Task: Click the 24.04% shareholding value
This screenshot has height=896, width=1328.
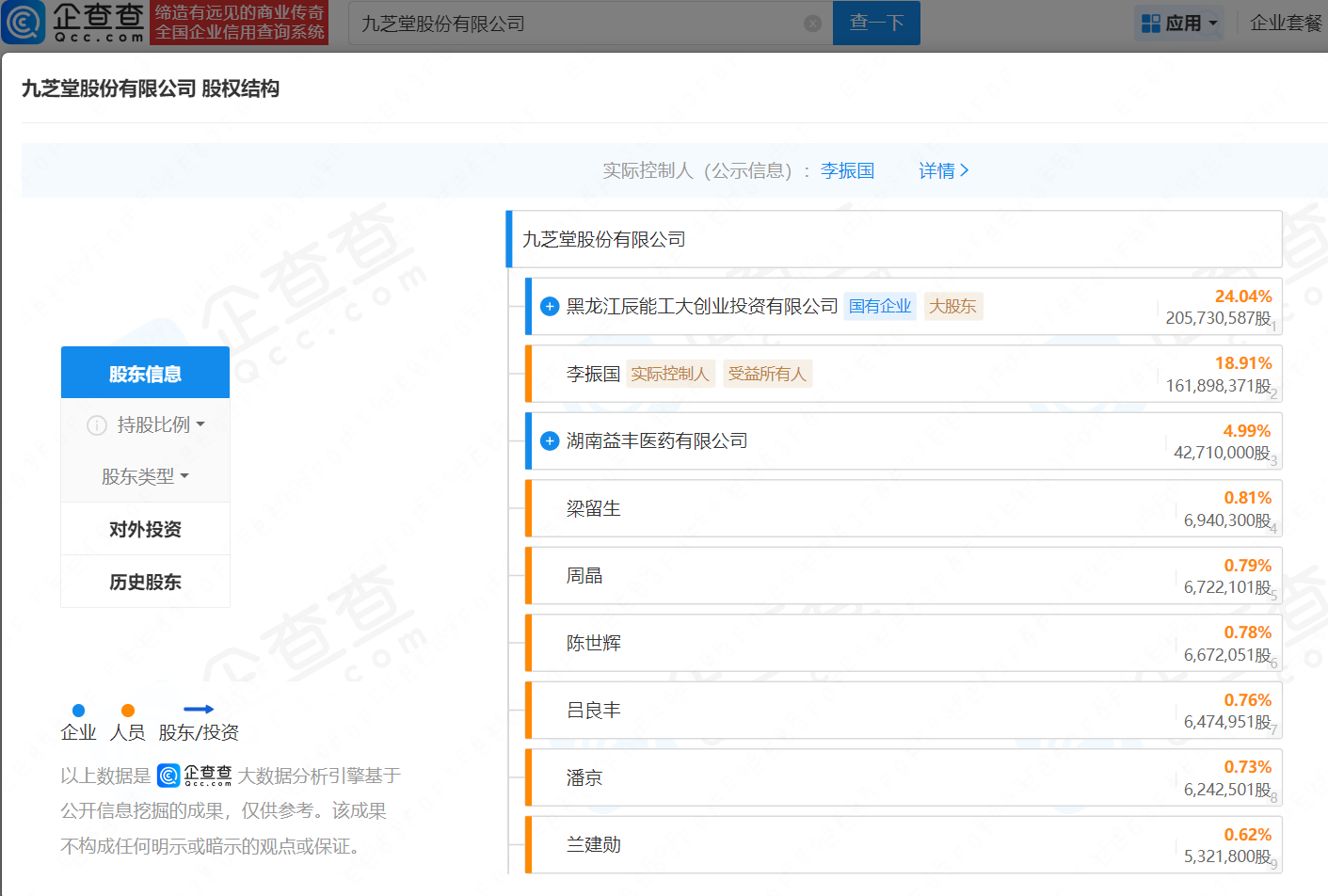Action: (1242, 296)
